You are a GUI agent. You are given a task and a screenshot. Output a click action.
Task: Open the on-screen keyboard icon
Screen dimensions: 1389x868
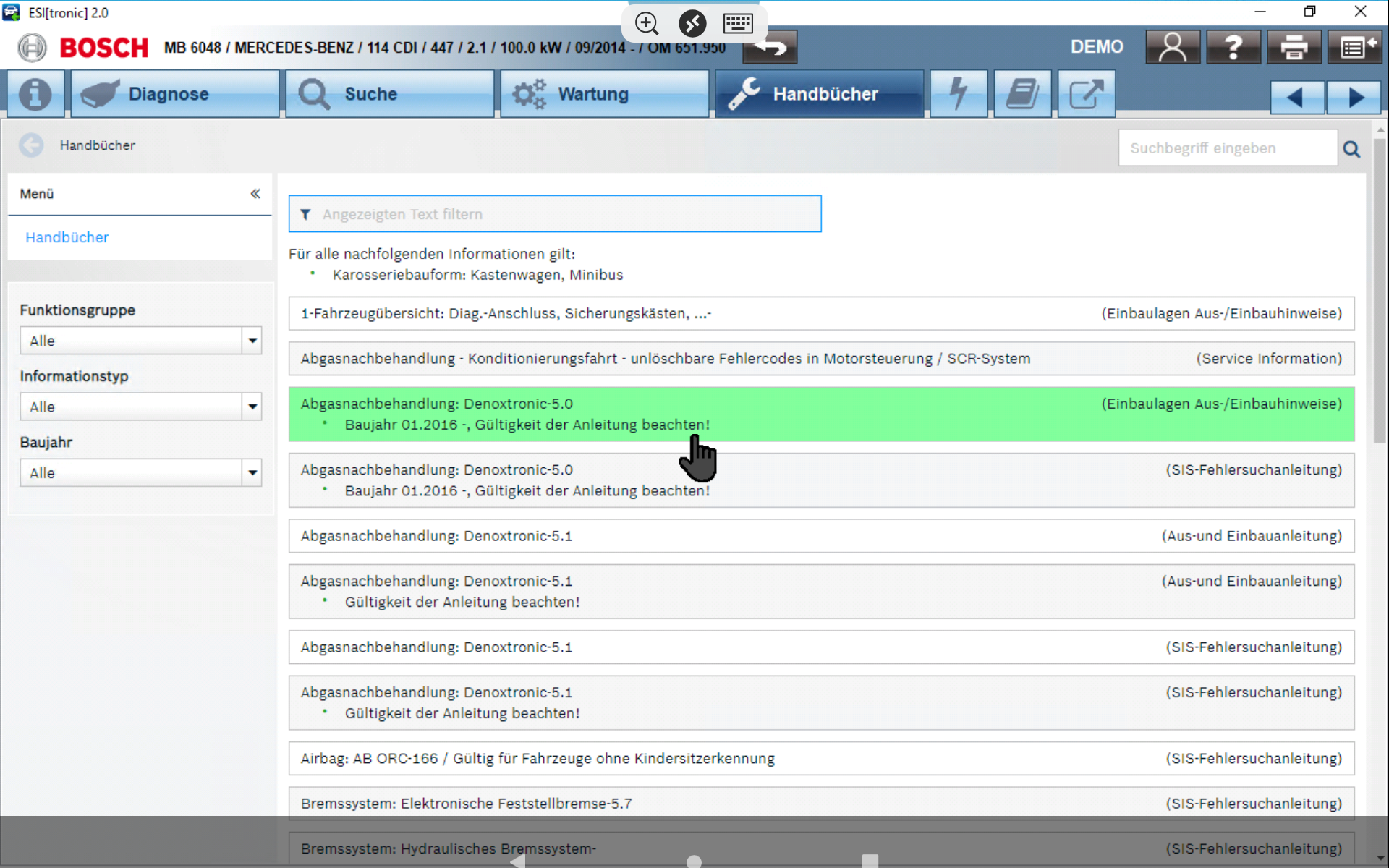[x=738, y=23]
